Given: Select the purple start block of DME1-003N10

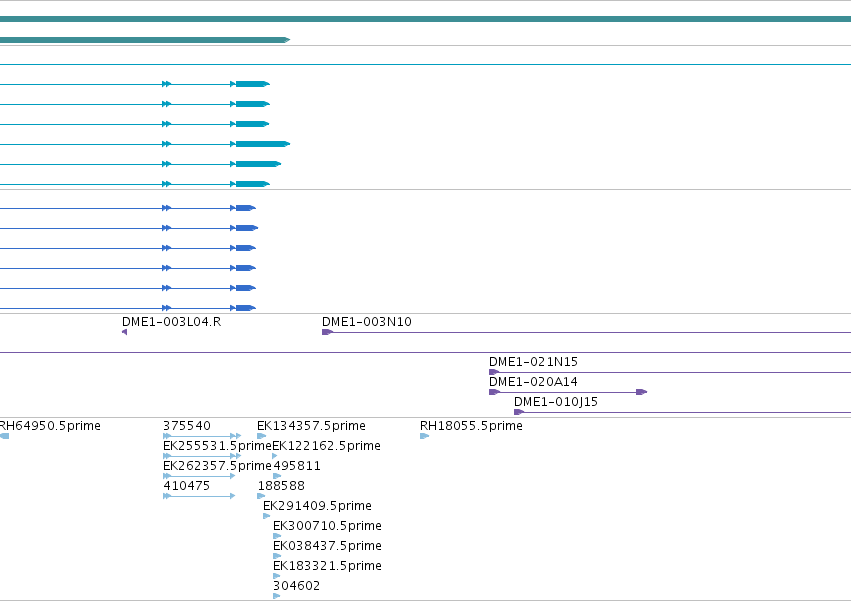Looking at the screenshot, I should 327,332.
